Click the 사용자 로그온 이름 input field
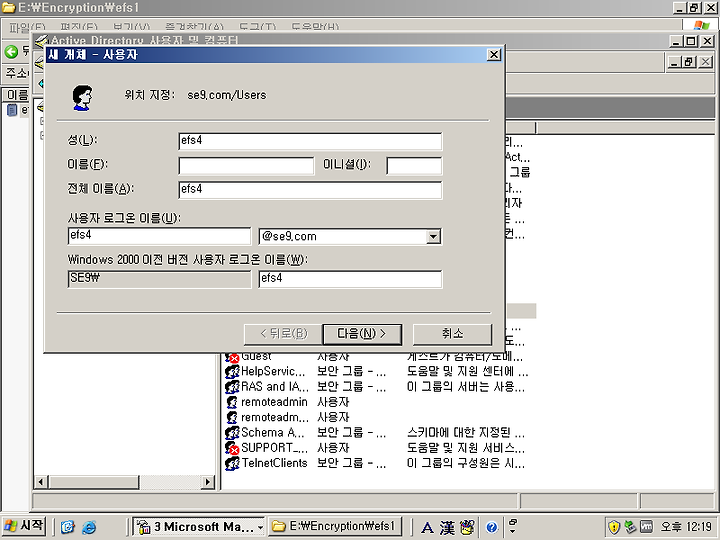The height and width of the screenshot is (540, 720). [159, 236]
